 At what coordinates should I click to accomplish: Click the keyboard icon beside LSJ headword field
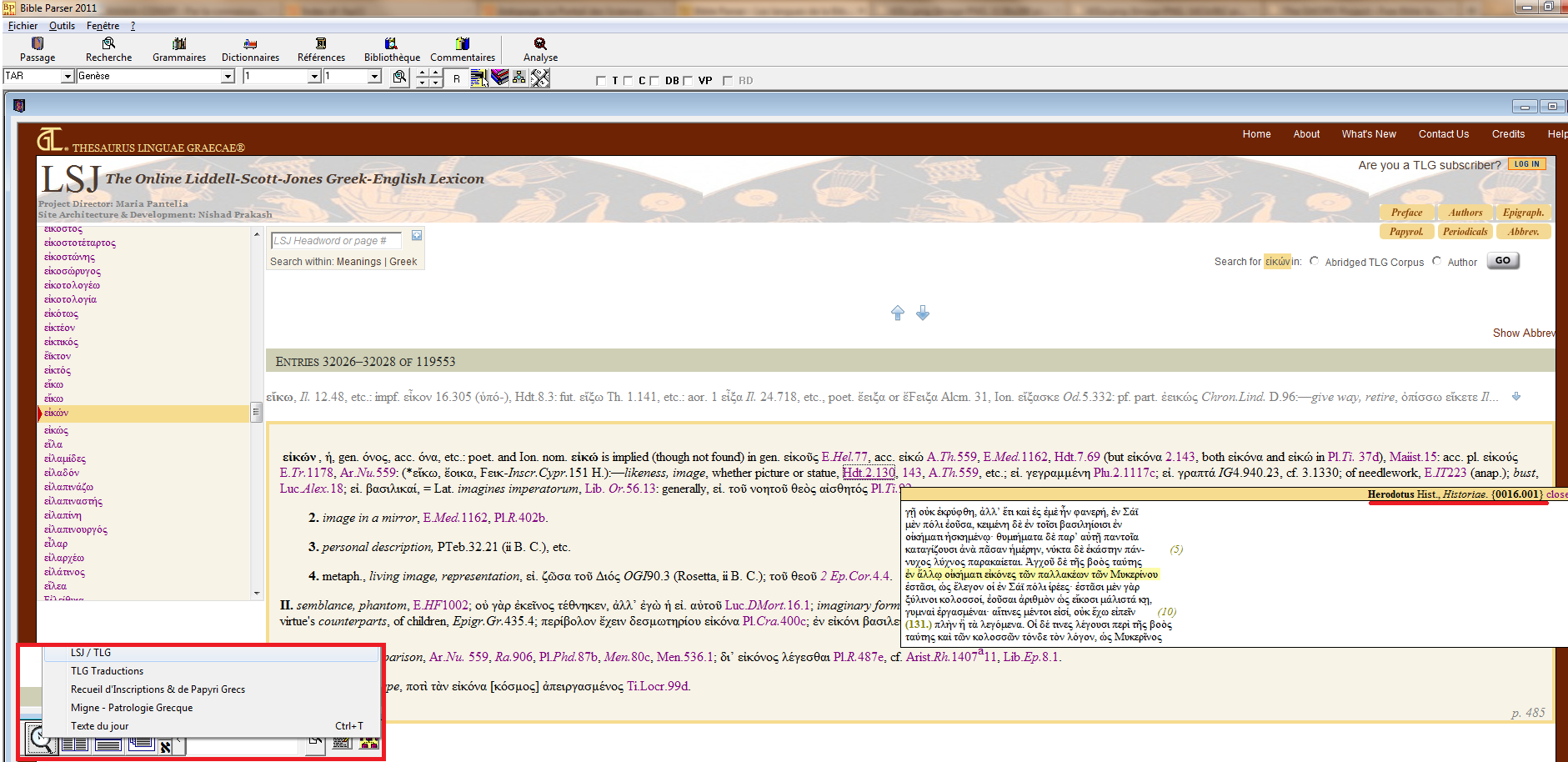click(x=417, y=236)
